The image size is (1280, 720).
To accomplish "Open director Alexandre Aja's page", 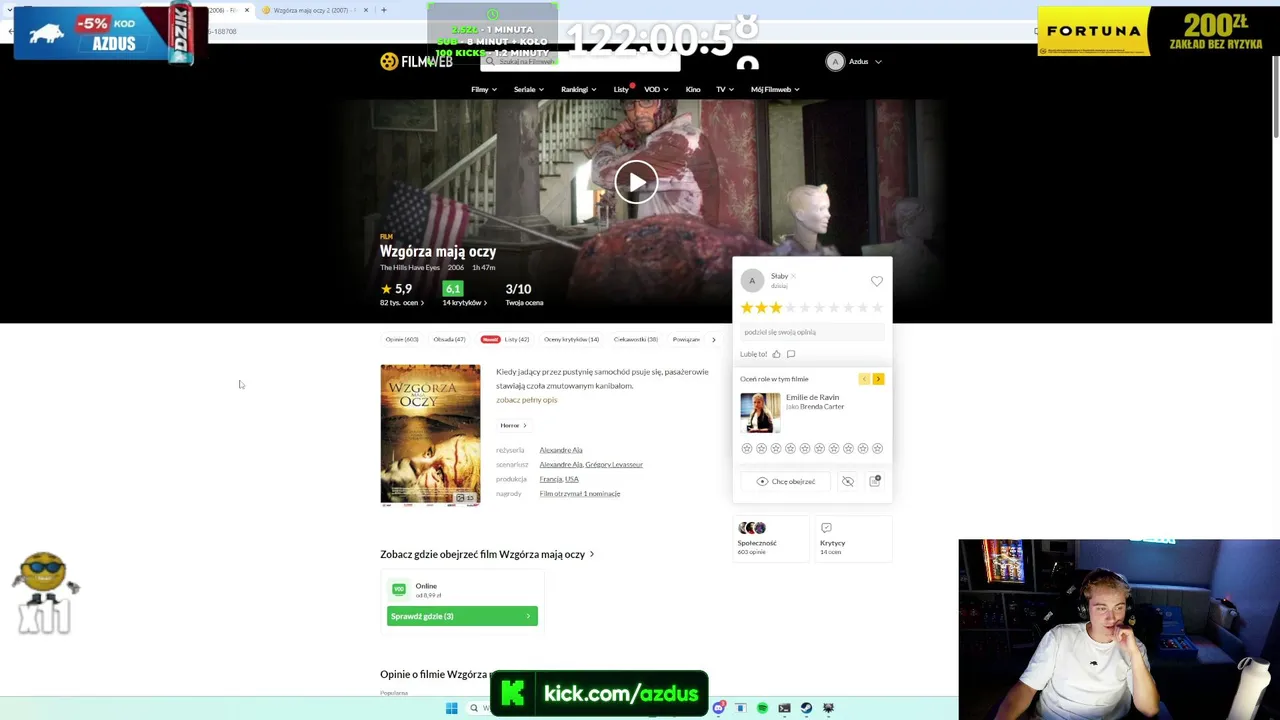I will click(x=561, y=450).
